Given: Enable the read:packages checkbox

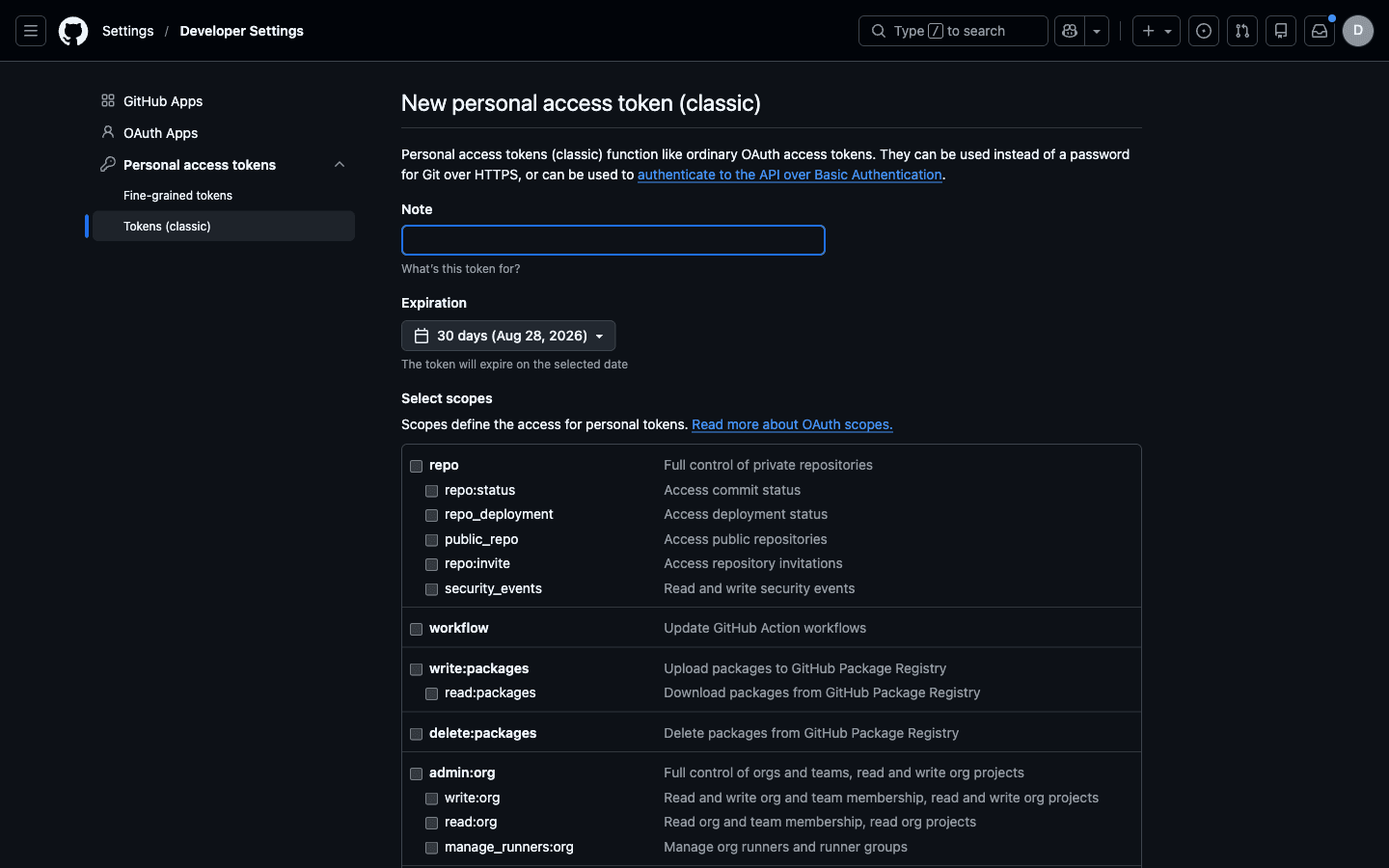Looking at the screenshot, I should click(x=432, y=693).
